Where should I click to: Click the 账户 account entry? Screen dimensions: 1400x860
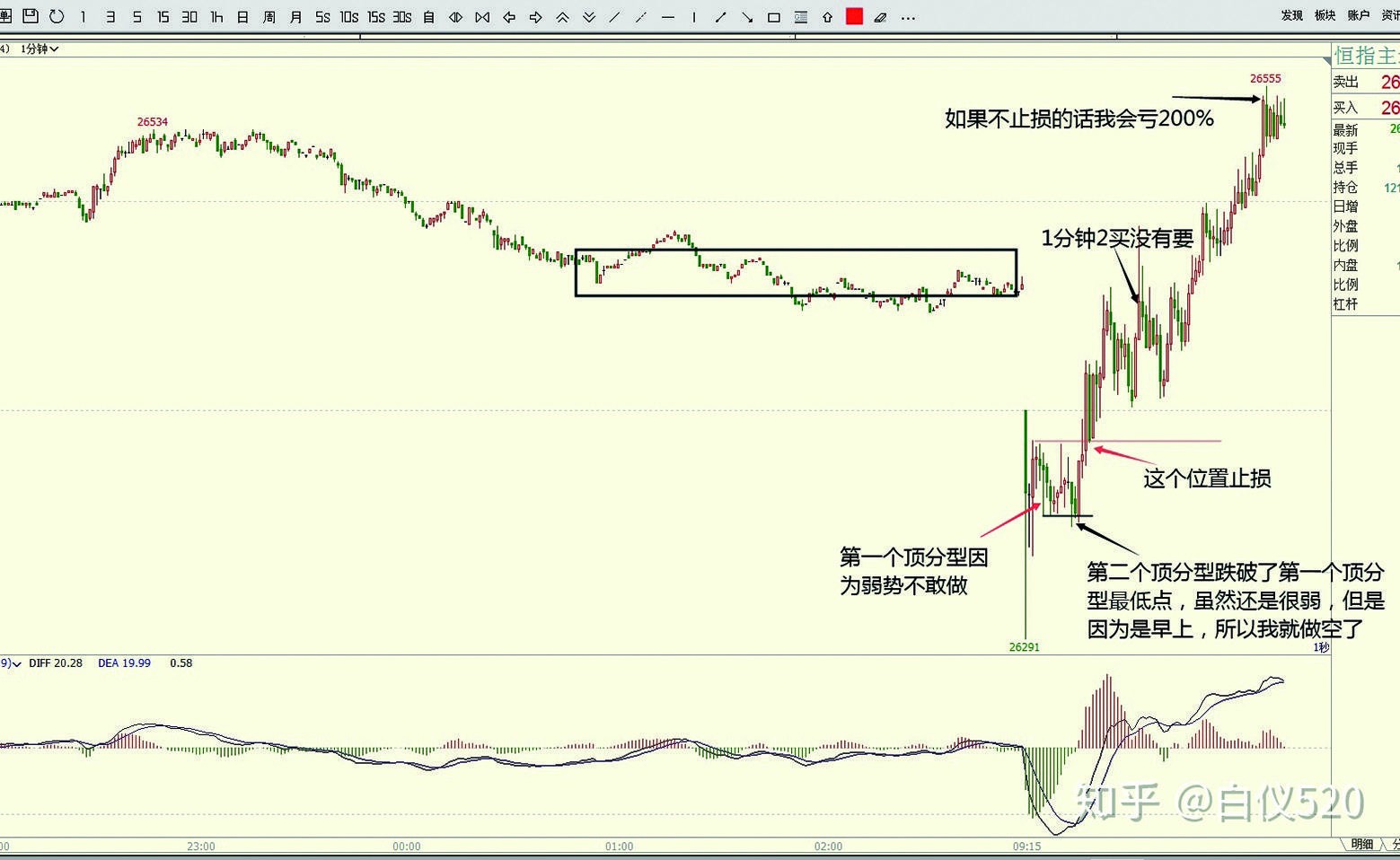(1359, 15)
